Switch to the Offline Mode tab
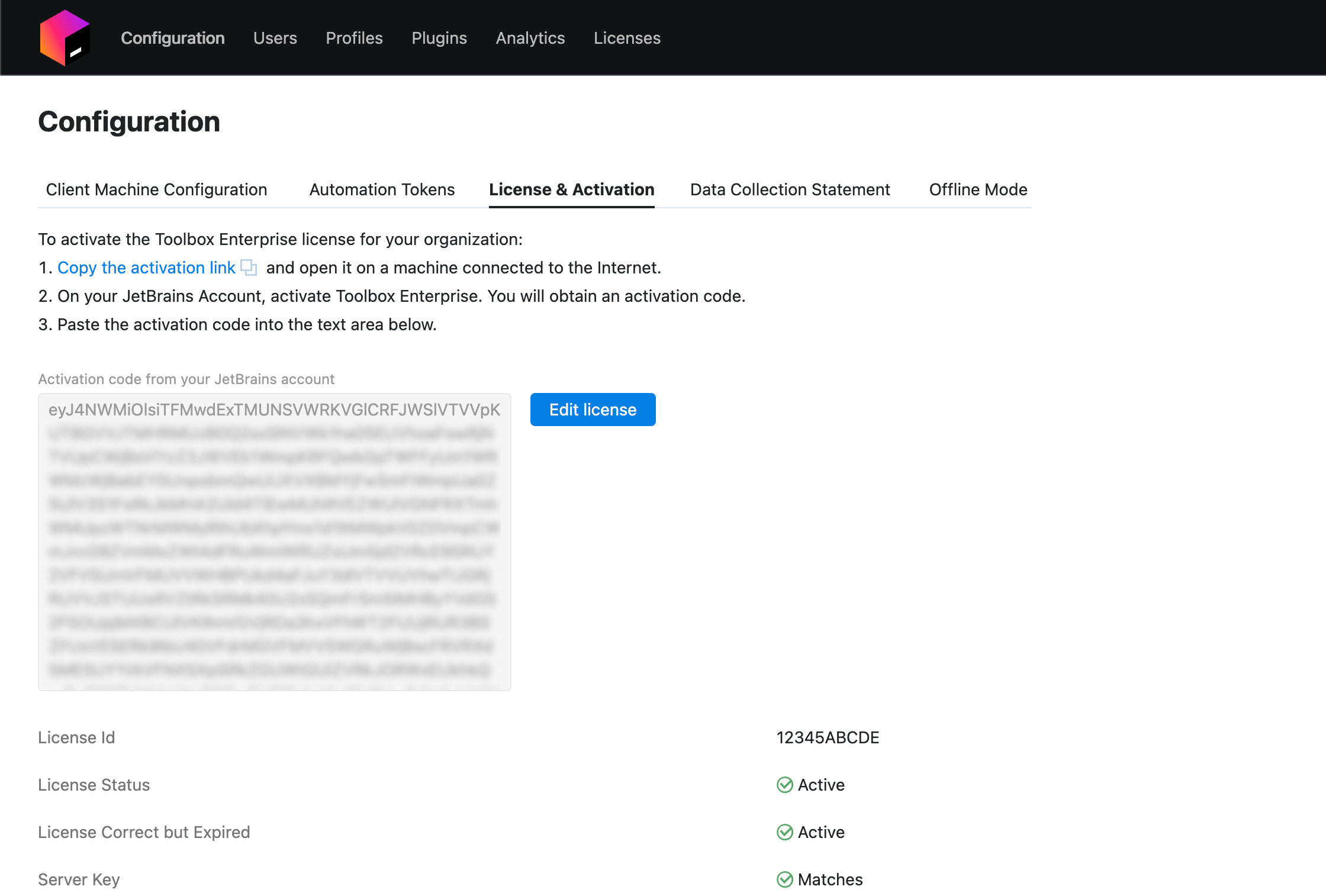The width and height of the screenshot is (1326, 896). tap(977, 189)
